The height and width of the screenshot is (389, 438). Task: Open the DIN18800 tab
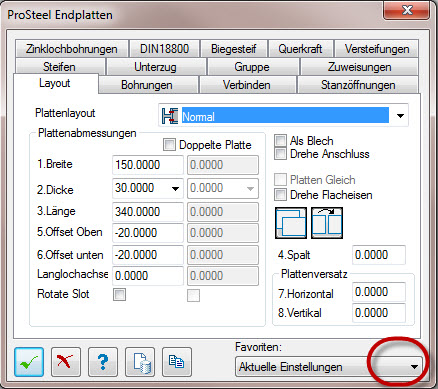164,49
